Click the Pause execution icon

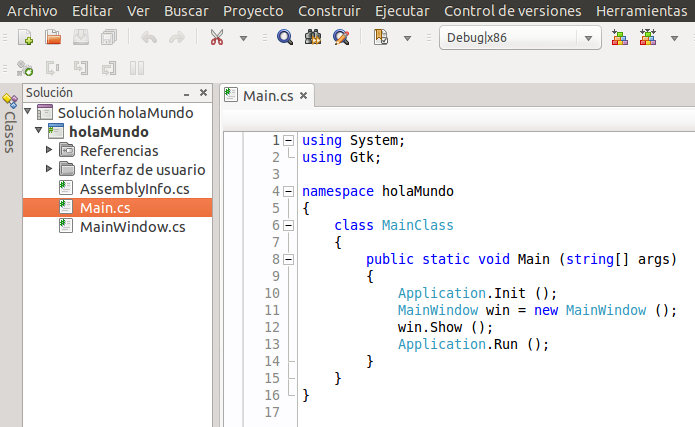(137, 68)
